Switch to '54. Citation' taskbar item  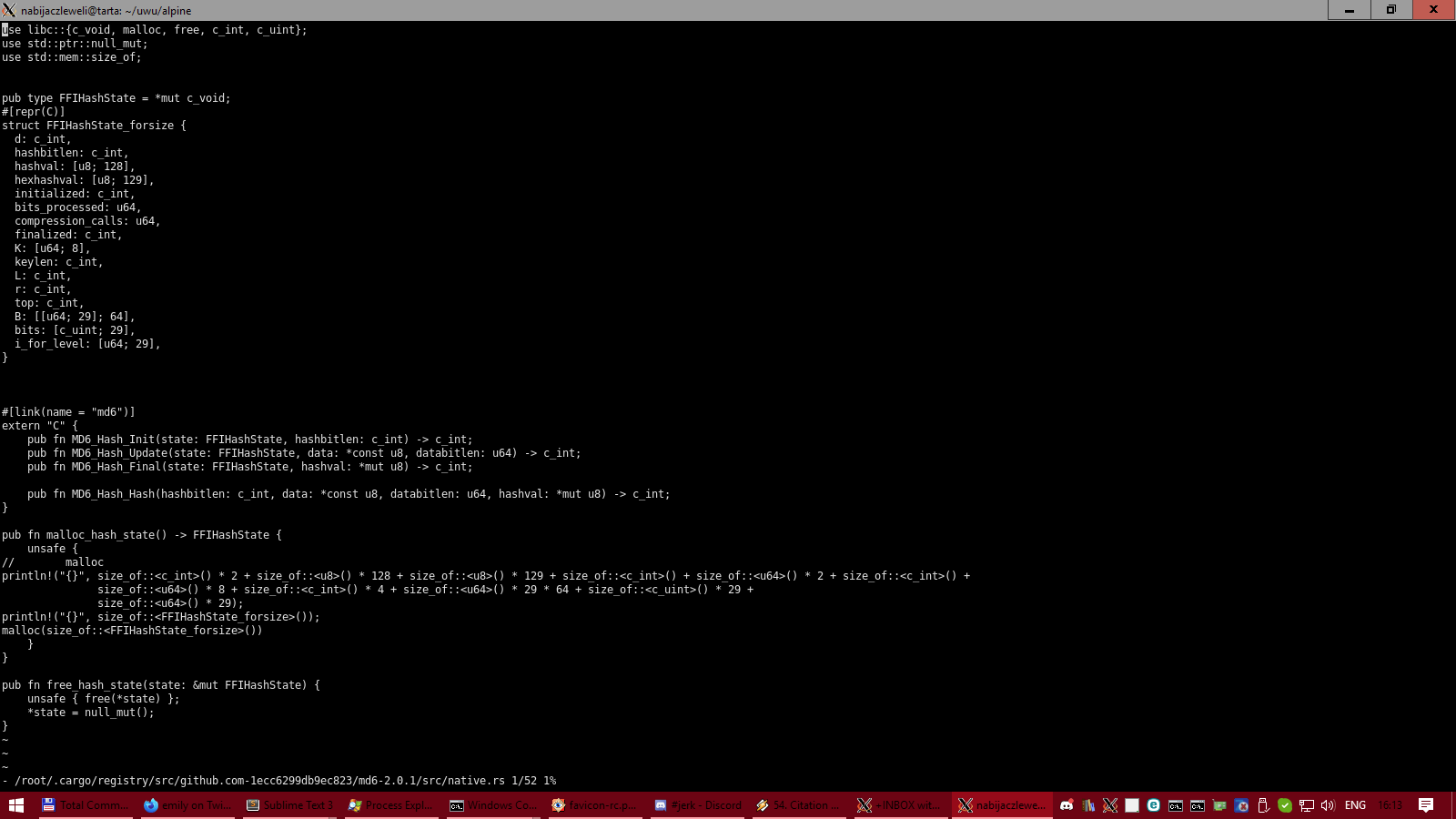(798, 805)
